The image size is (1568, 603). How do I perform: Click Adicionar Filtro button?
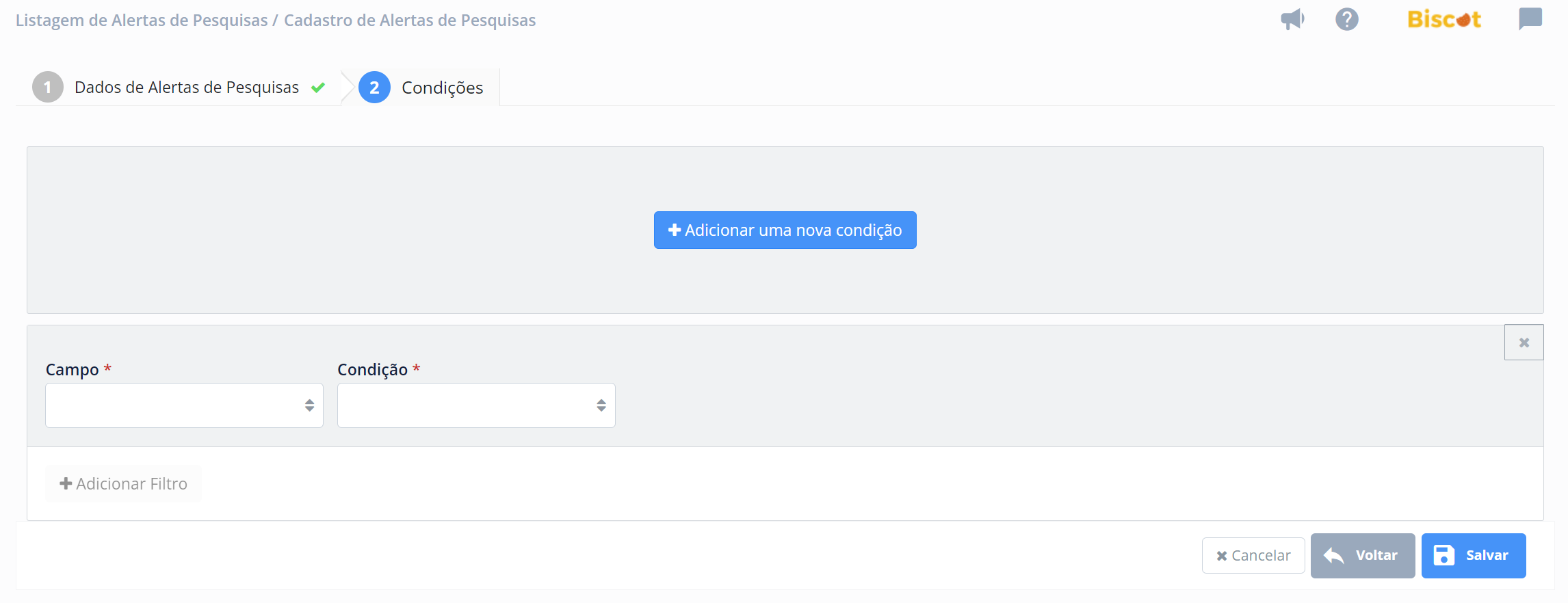[123, 484]
